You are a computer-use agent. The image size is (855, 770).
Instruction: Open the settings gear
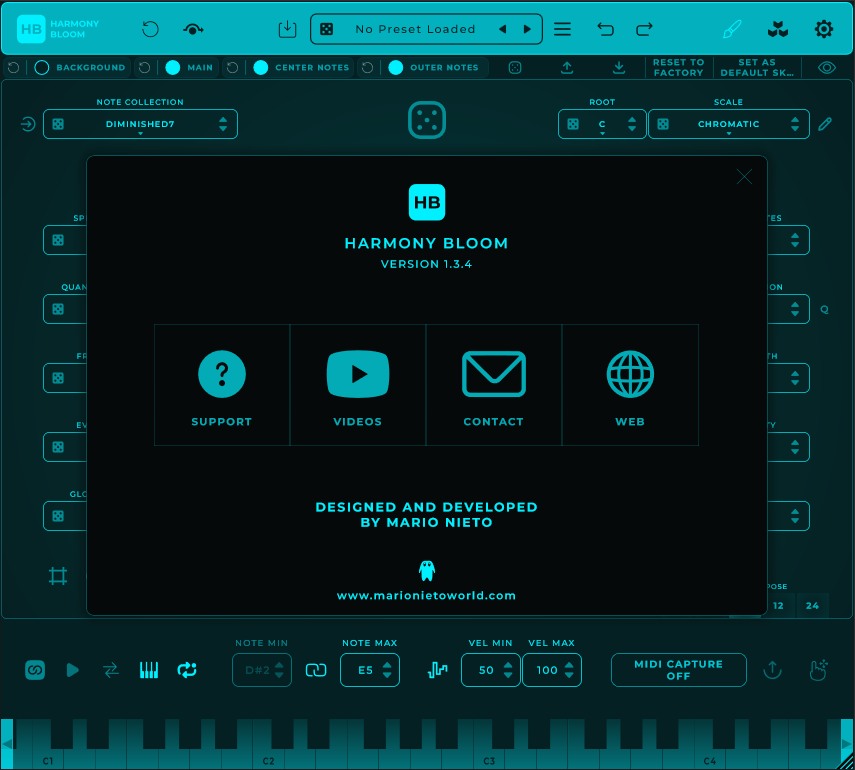[x=823, y=29]
